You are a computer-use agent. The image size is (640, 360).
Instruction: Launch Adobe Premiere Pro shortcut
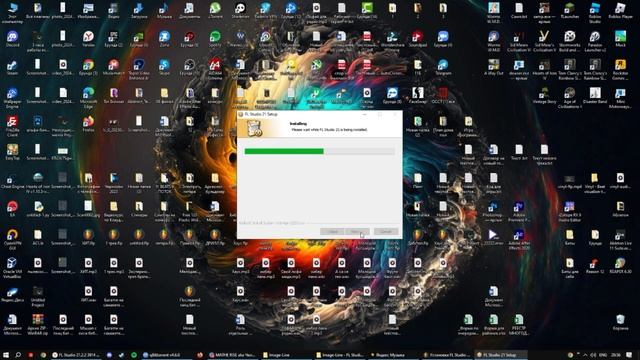click(519, 211)
